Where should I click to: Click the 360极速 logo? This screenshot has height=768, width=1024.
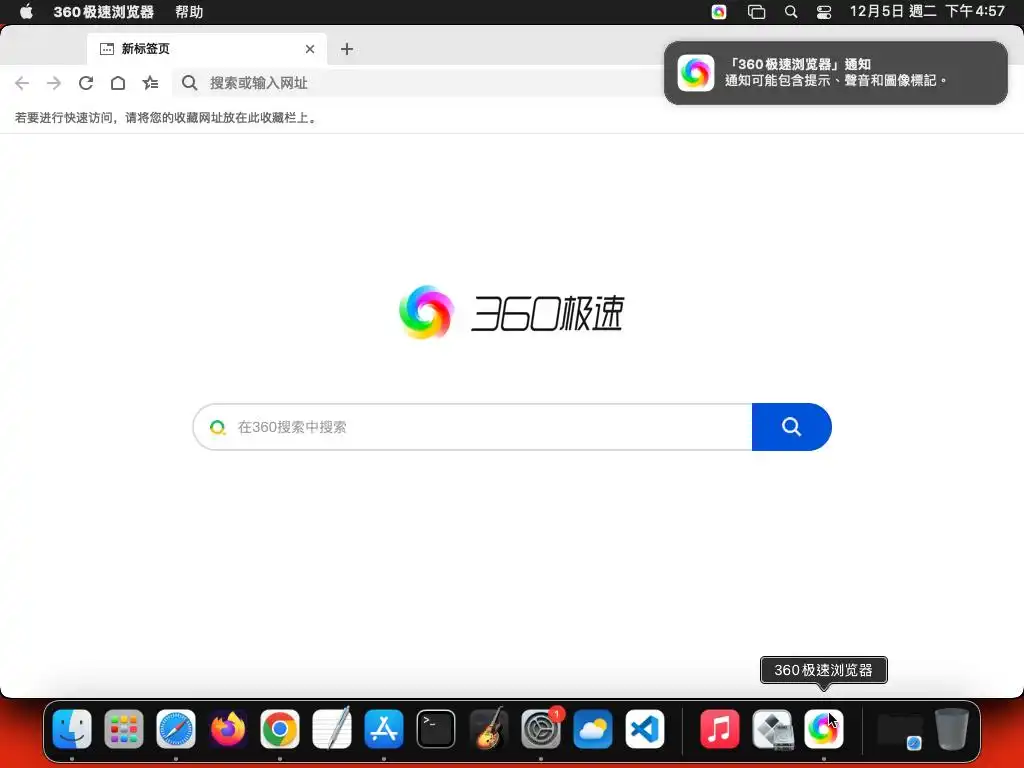click(x=511, y=313)
